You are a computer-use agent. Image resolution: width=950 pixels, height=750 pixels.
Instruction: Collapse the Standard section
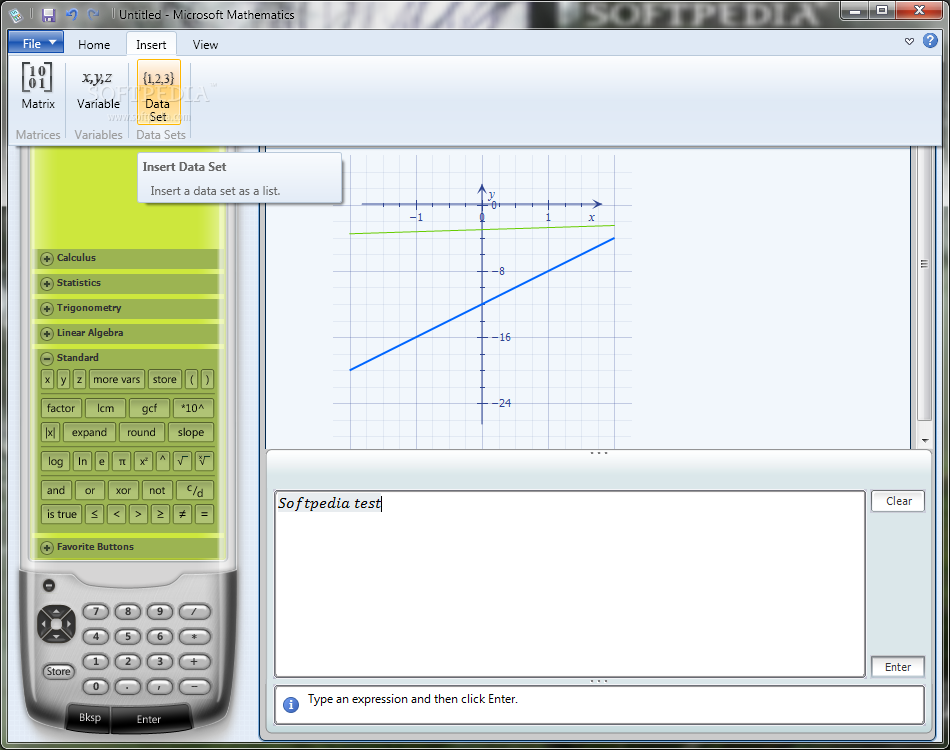click(46, 358)
